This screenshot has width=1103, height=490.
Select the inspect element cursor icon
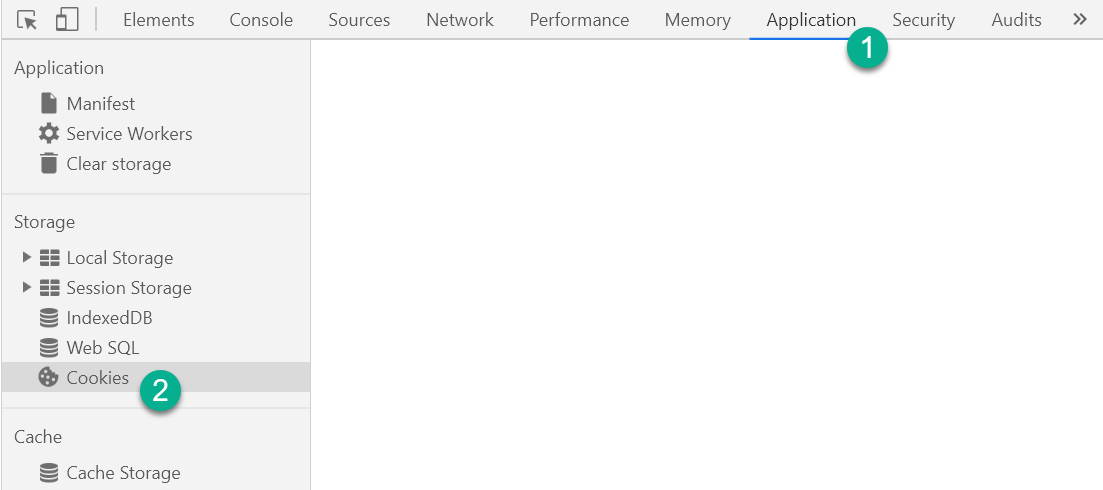coord(27,20)
